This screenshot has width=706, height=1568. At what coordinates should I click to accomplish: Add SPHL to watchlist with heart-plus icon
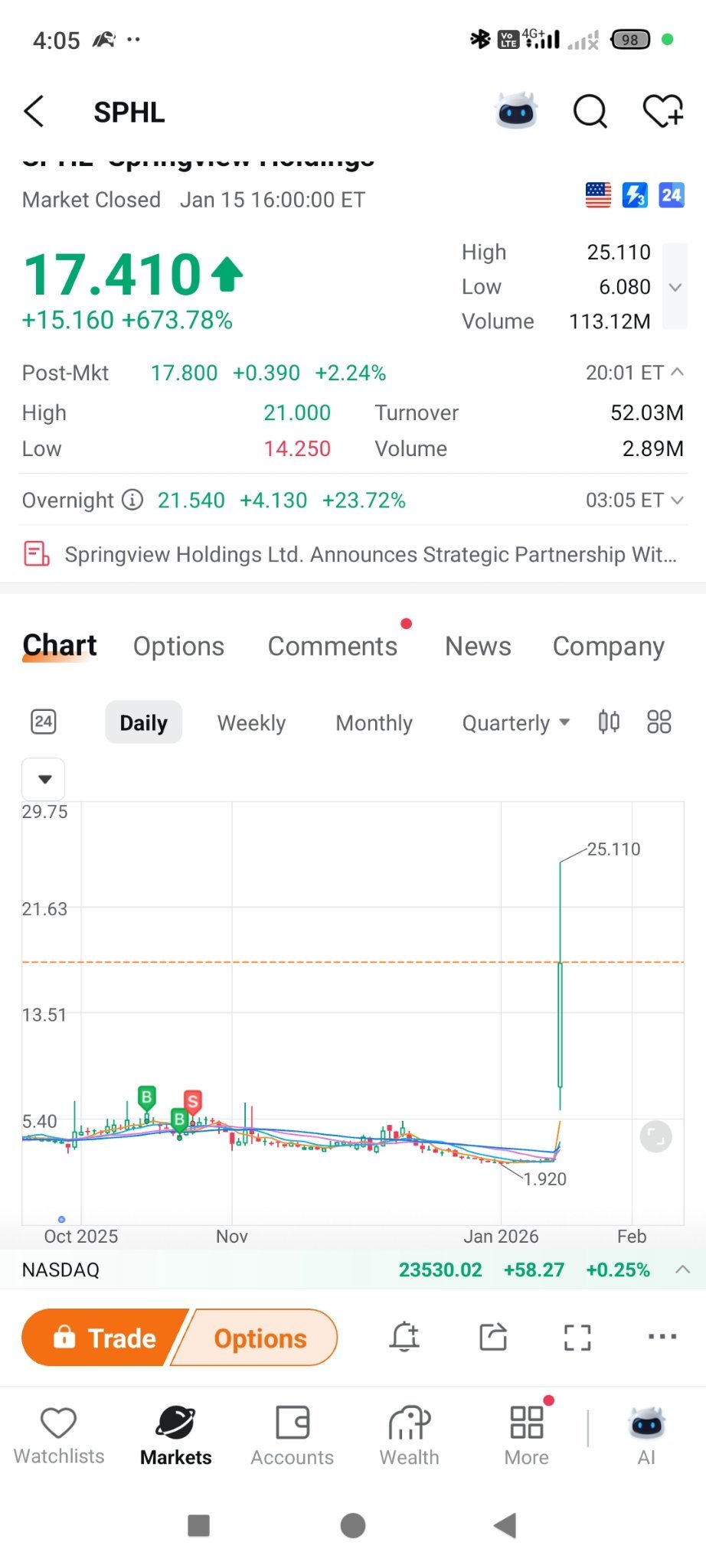pyautogui.click(x=662, y=112)
